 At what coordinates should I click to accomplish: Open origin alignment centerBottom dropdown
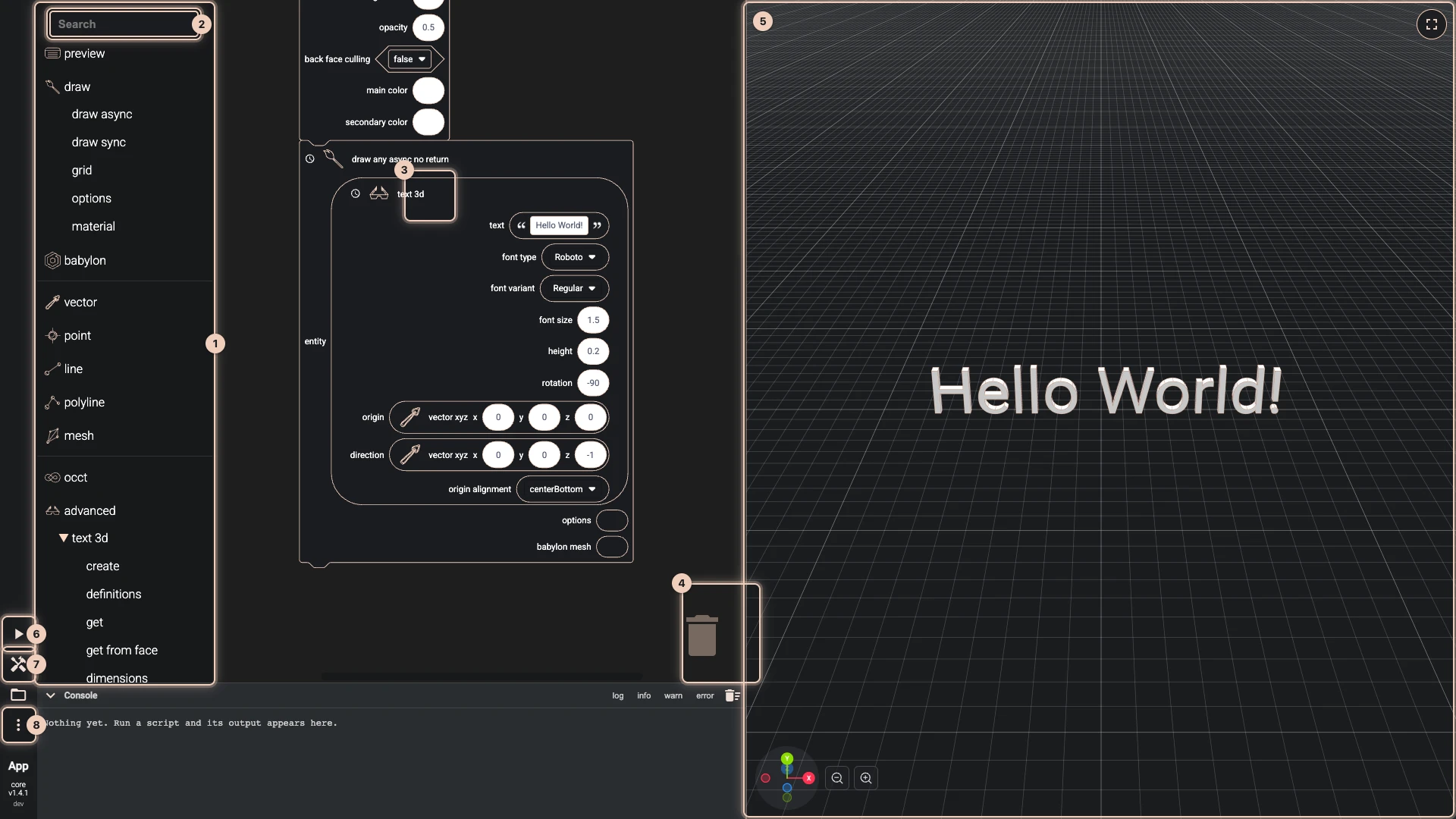(x=563, y=490)
